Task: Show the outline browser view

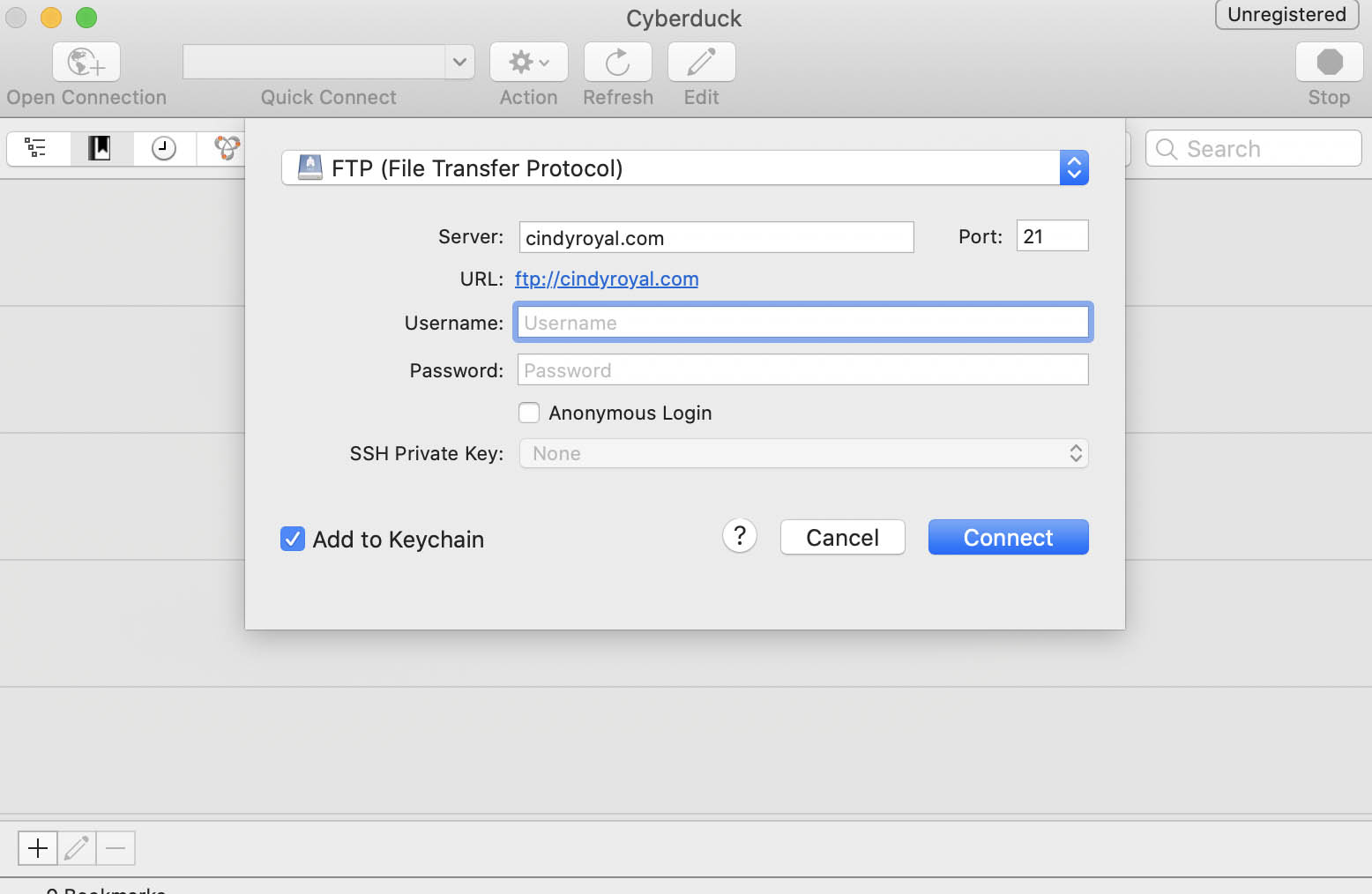Action: 36,148
